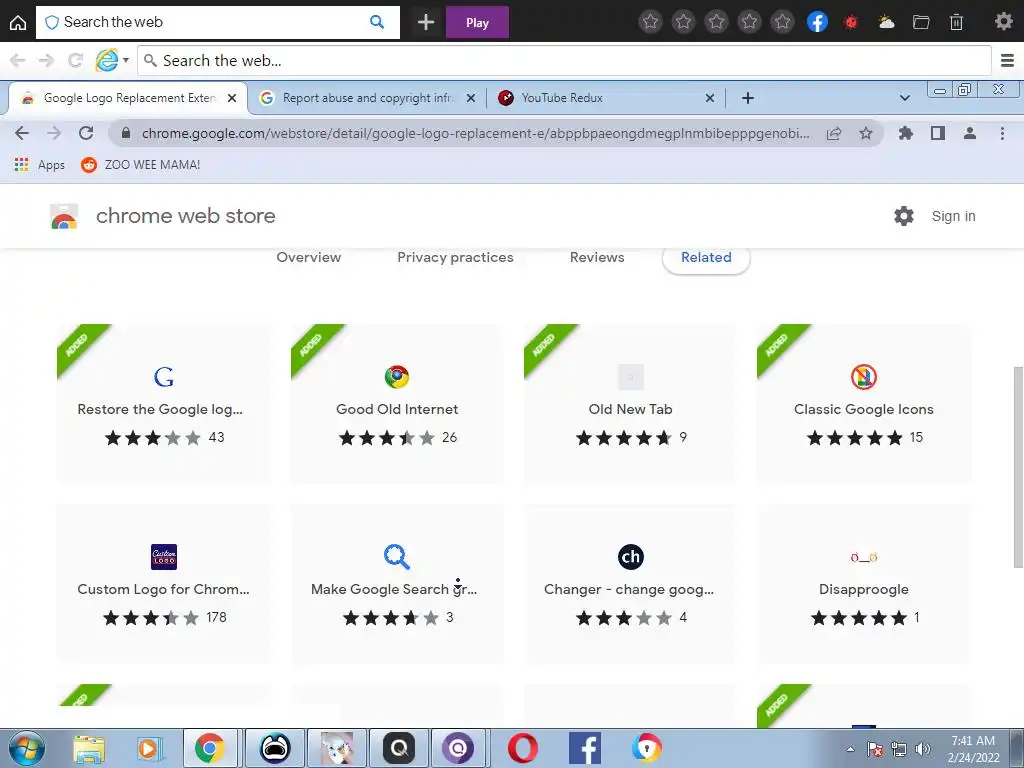Close the Report abuse tab

(x=471, y=98)
